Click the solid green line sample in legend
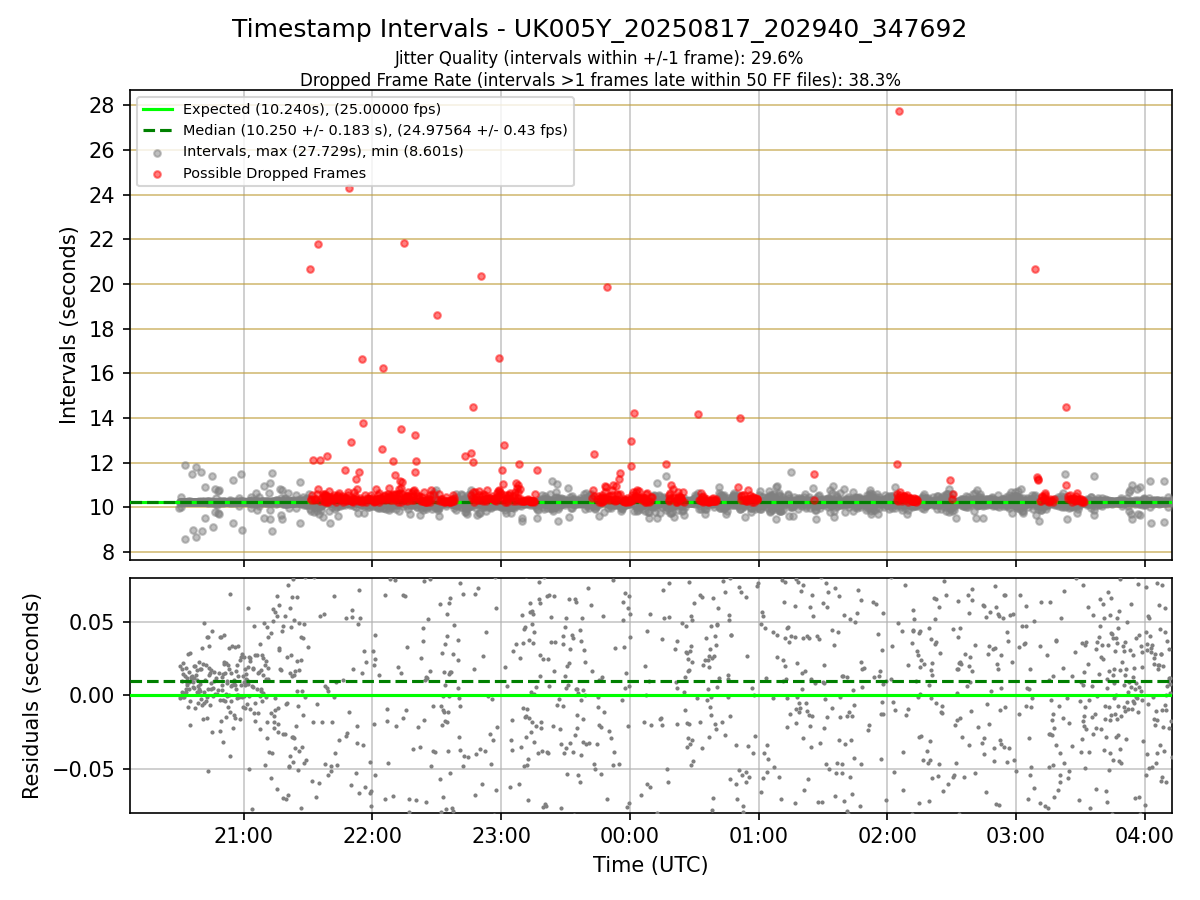 pos(158,109)
